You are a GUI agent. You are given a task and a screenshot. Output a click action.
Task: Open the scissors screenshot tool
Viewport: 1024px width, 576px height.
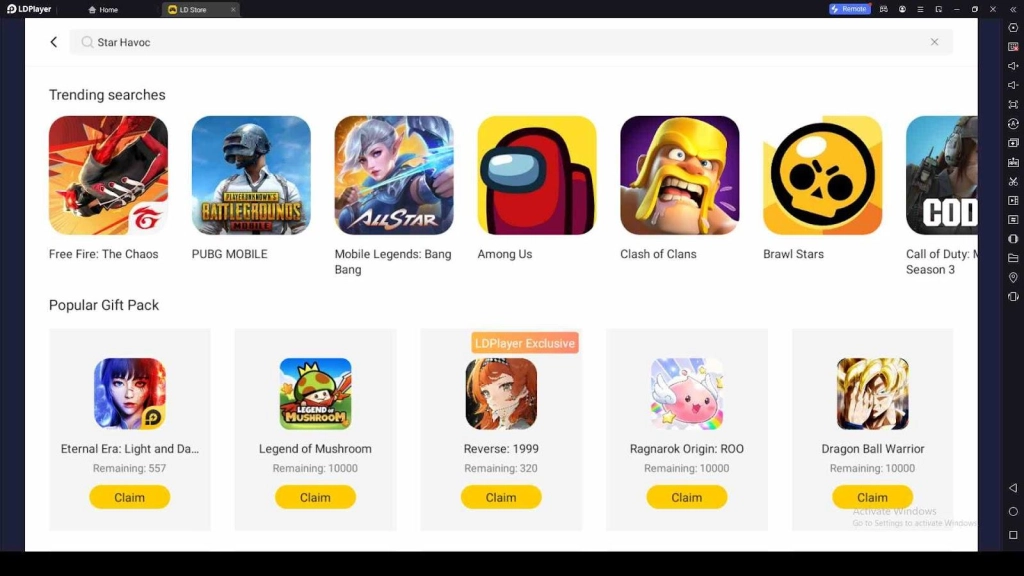[1013, 182]
